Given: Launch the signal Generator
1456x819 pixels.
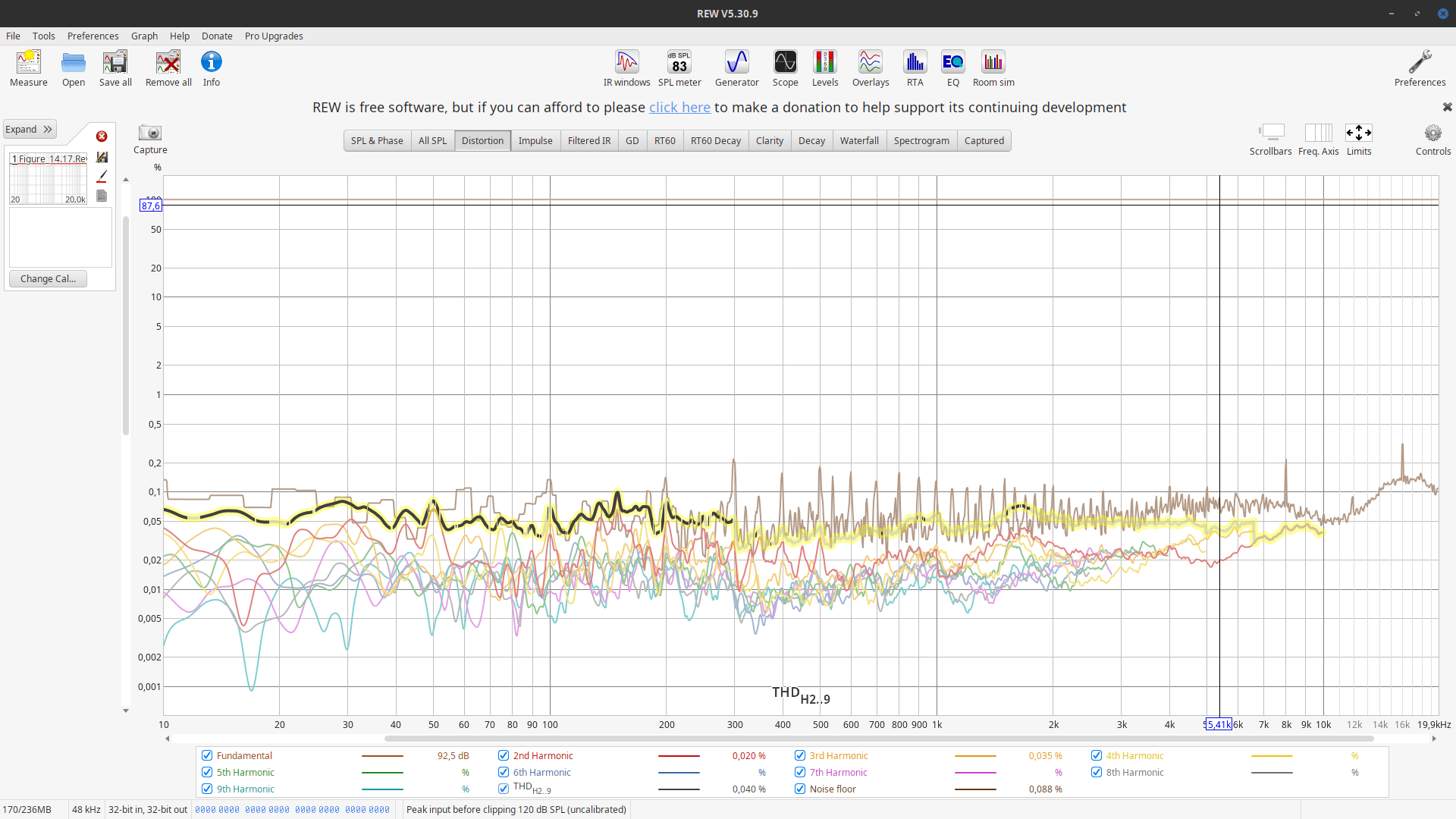Looking at the screenshot, I should click(x=737, y=68).
